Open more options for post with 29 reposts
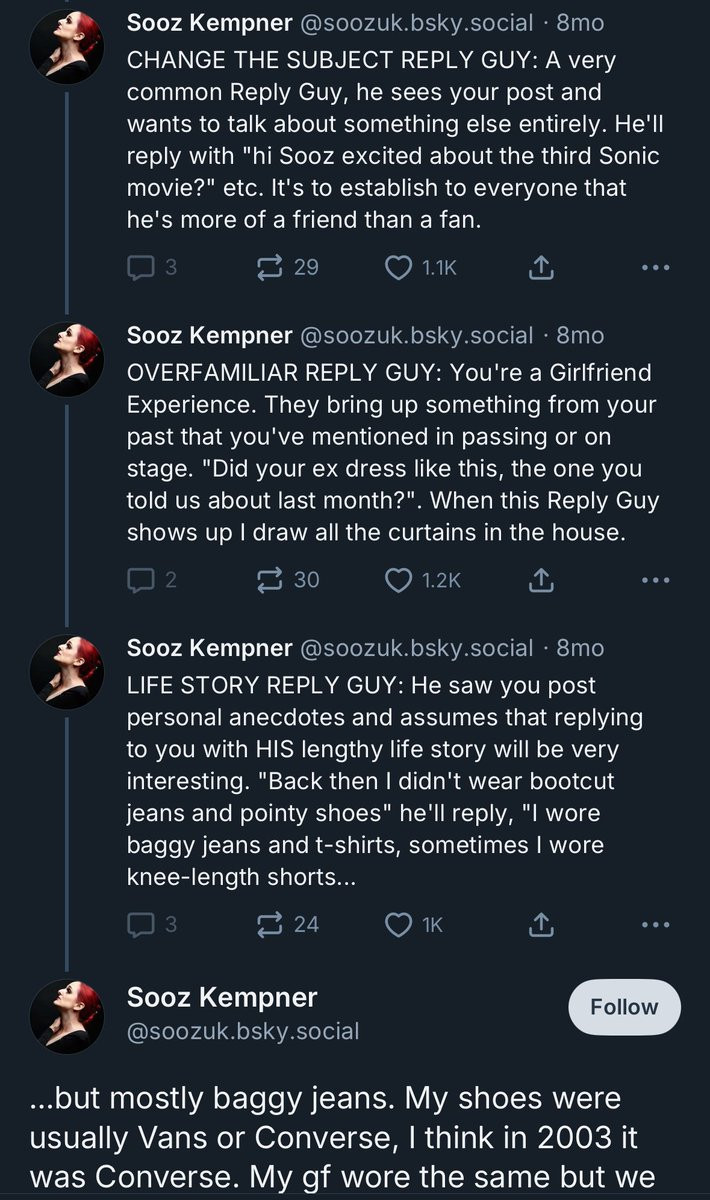Screen dimensions: 710x1200 tap(655, 267)
